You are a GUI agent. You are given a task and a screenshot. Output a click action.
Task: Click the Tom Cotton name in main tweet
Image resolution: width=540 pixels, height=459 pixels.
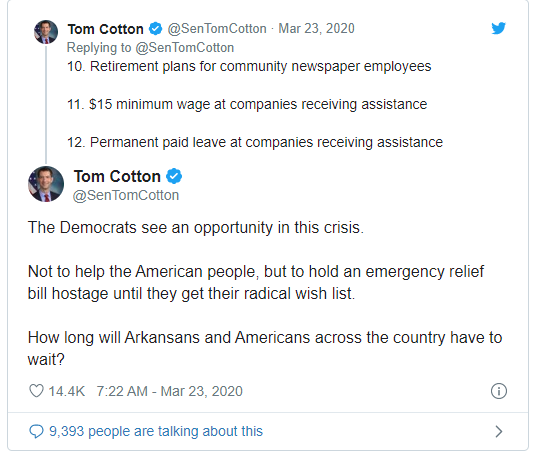click(117, 176)
